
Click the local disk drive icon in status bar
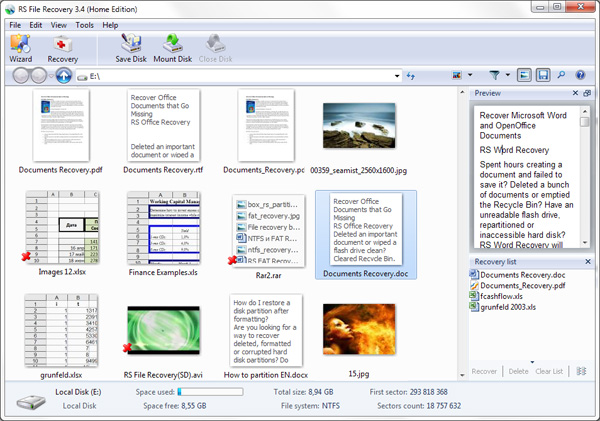[x=31, y=402]
